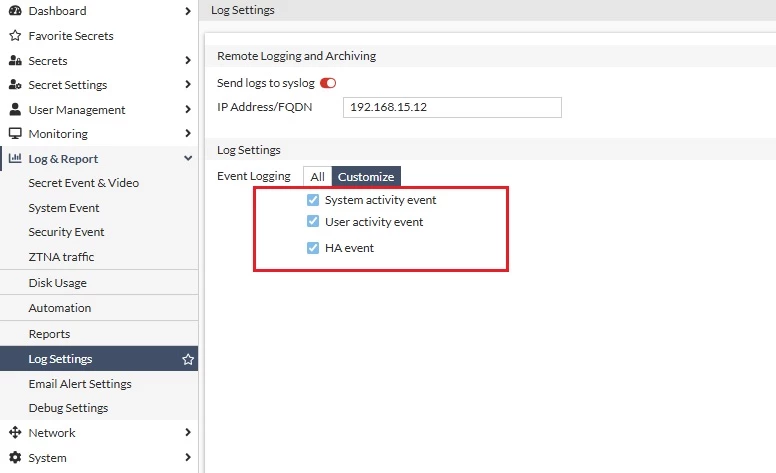The image size is (776, 473).
Task: Click the Log & Report chart icon
Action: coord(15,158)
